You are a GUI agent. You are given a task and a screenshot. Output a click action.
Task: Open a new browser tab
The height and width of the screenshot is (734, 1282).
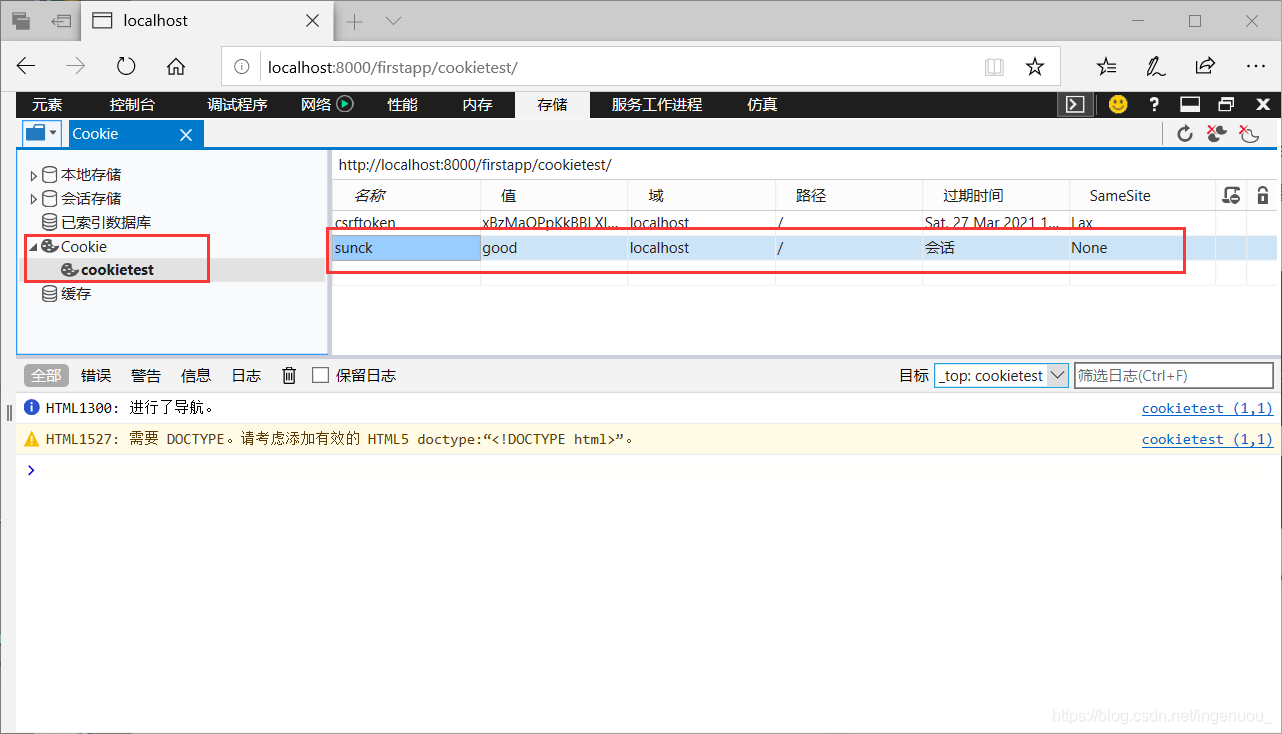click(355, 21)
